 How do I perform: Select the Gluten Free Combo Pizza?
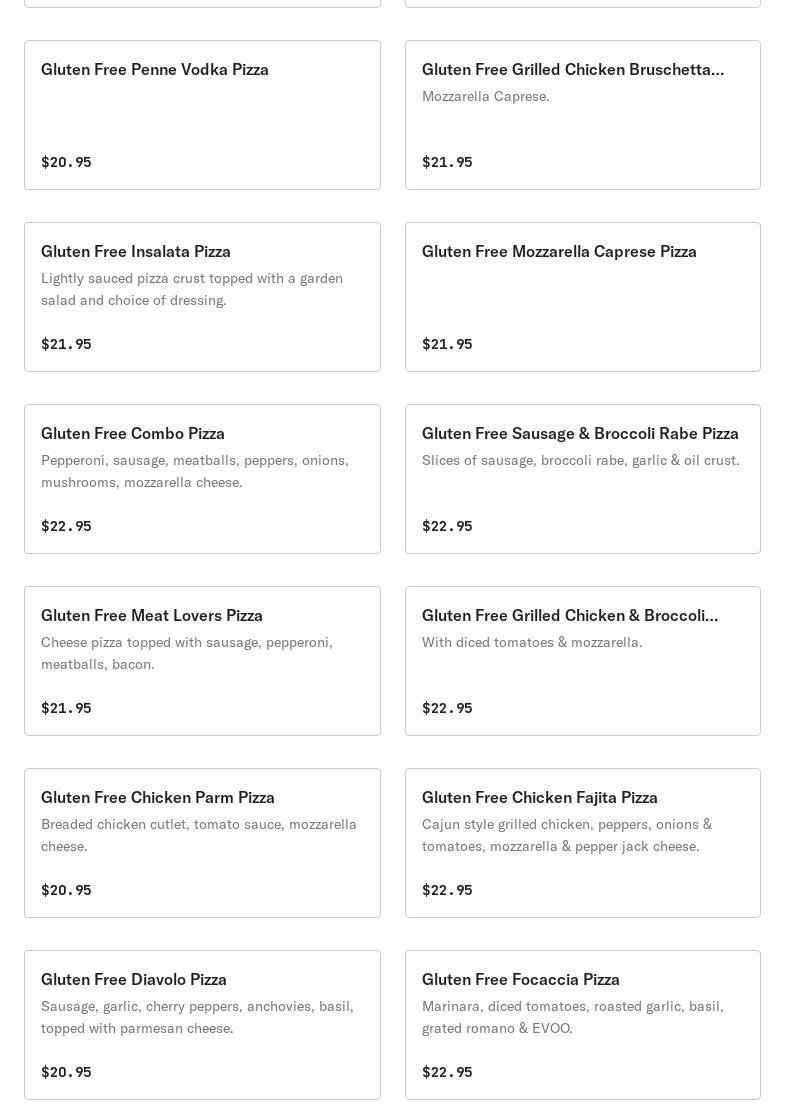(133, 434)
